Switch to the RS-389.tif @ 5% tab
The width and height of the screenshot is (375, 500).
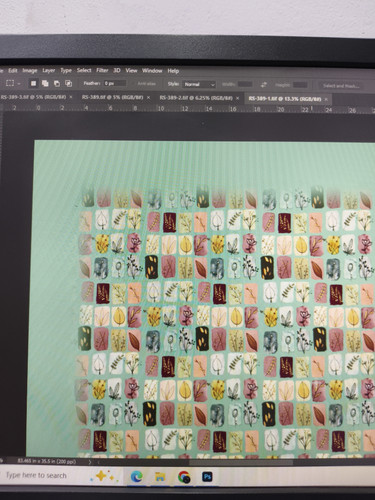coord(113,98)
